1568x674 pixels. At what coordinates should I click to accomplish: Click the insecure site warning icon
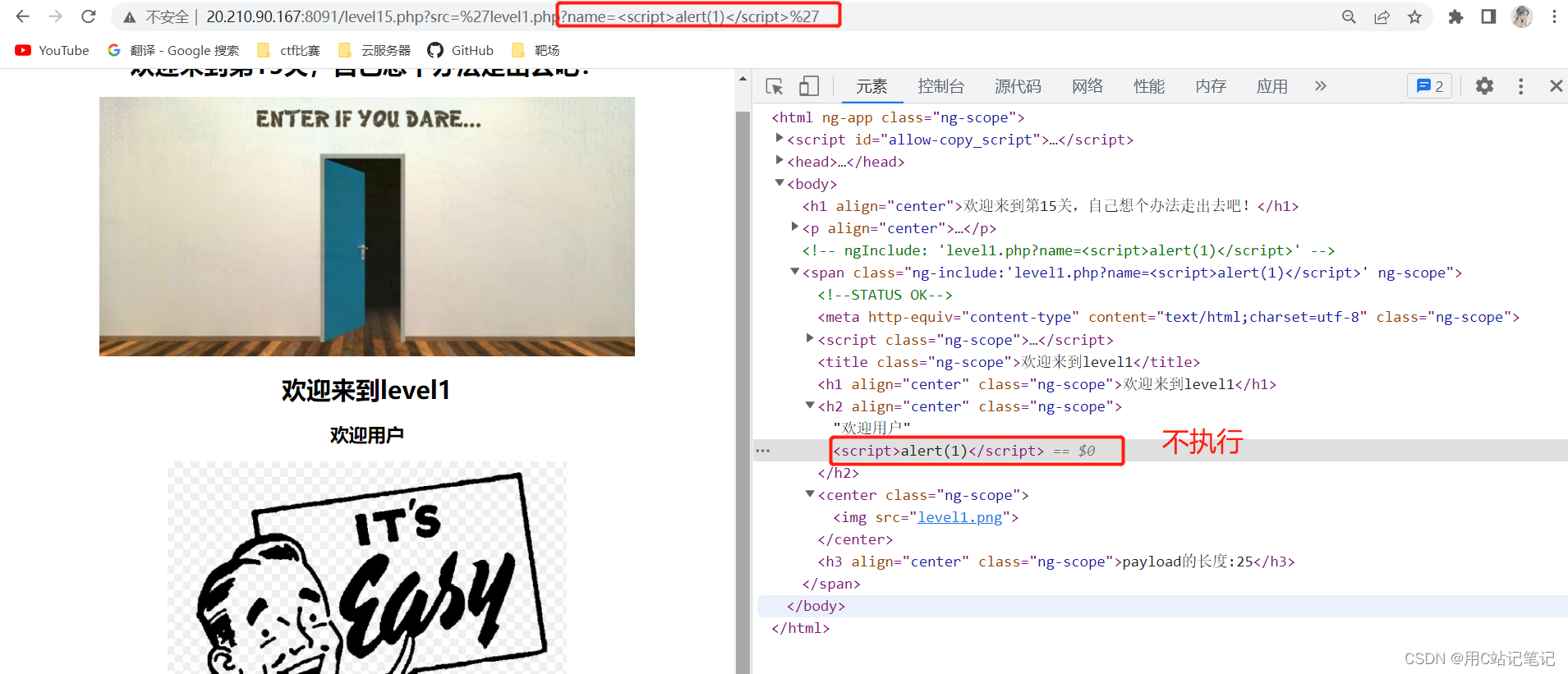[130, 17]
